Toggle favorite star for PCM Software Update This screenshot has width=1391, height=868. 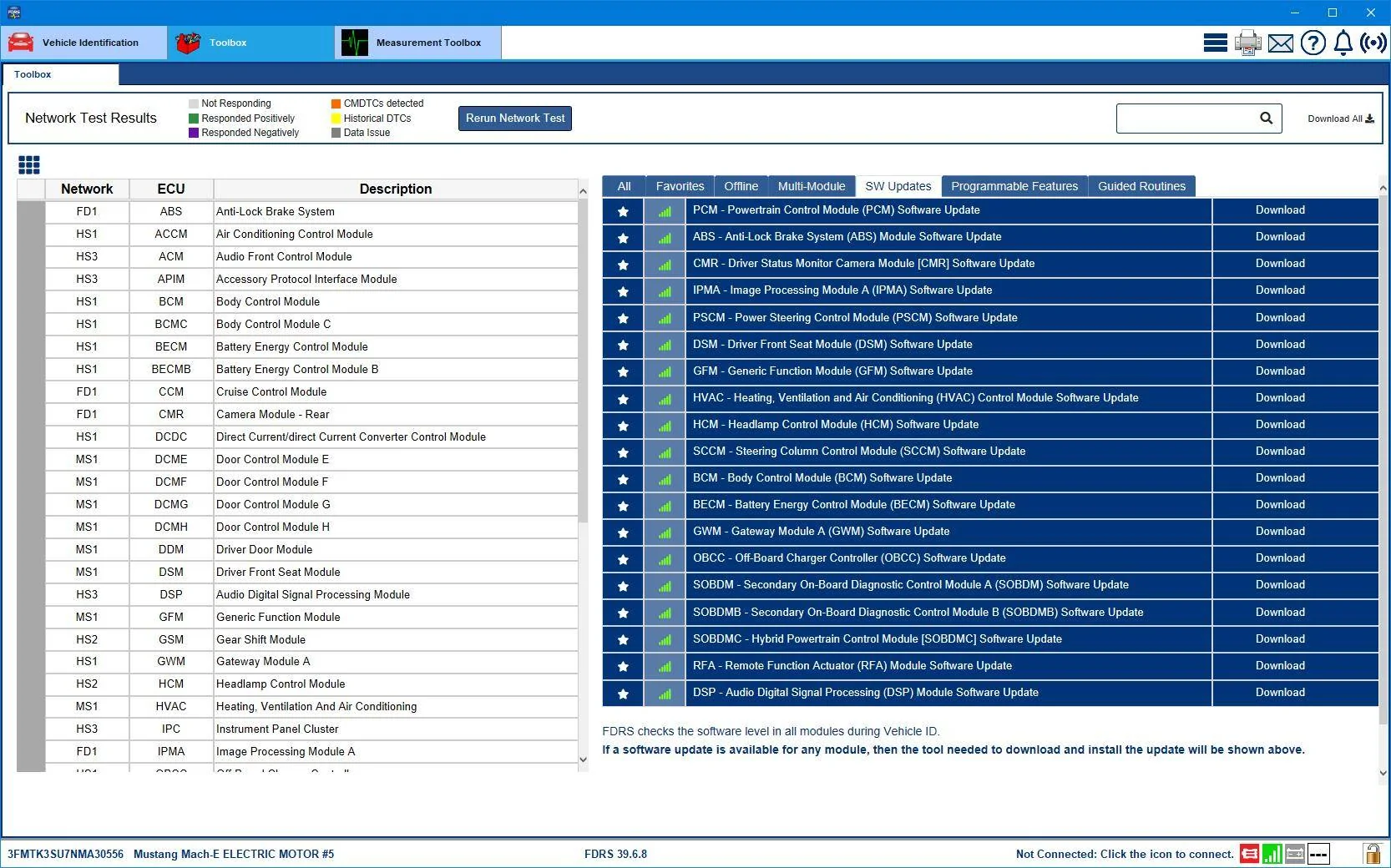[x=623, y=211]
